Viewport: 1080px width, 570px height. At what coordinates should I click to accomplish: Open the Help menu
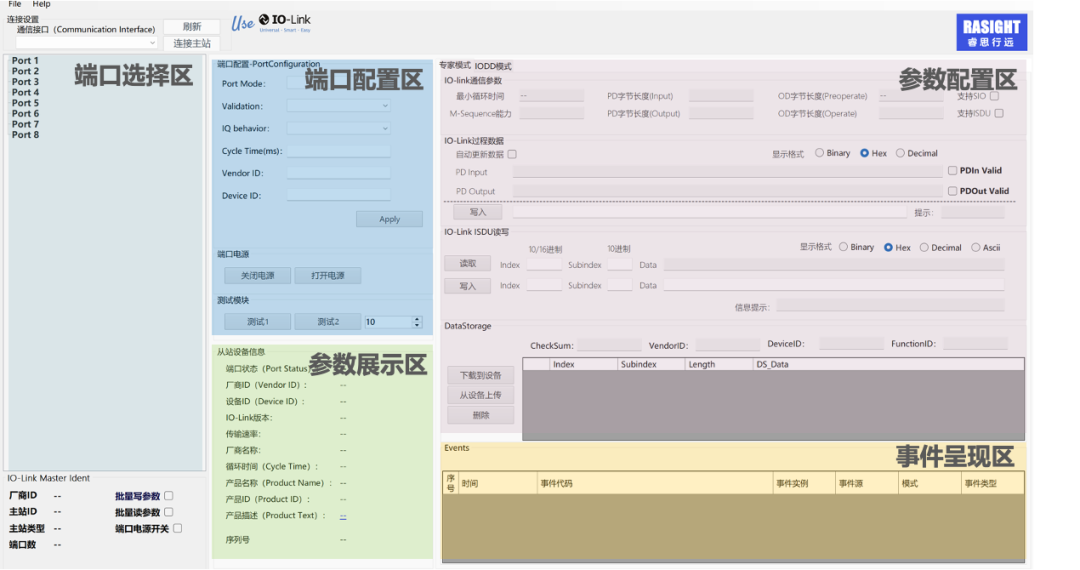(41, 4)
